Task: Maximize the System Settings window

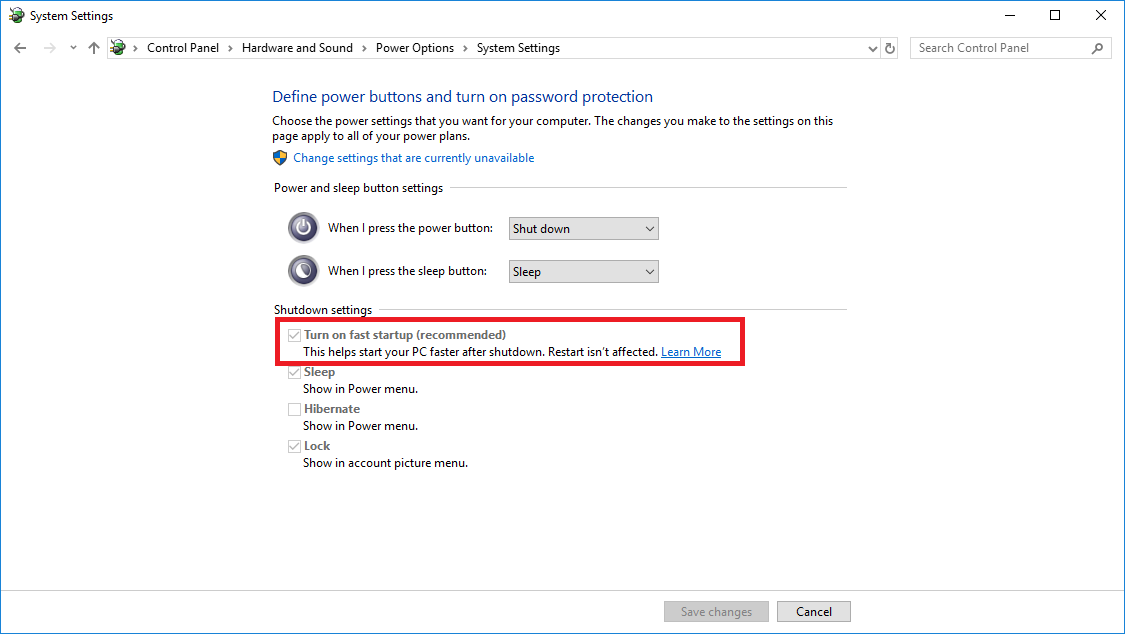Action: pyautogui.click(x=1055, y=15)
